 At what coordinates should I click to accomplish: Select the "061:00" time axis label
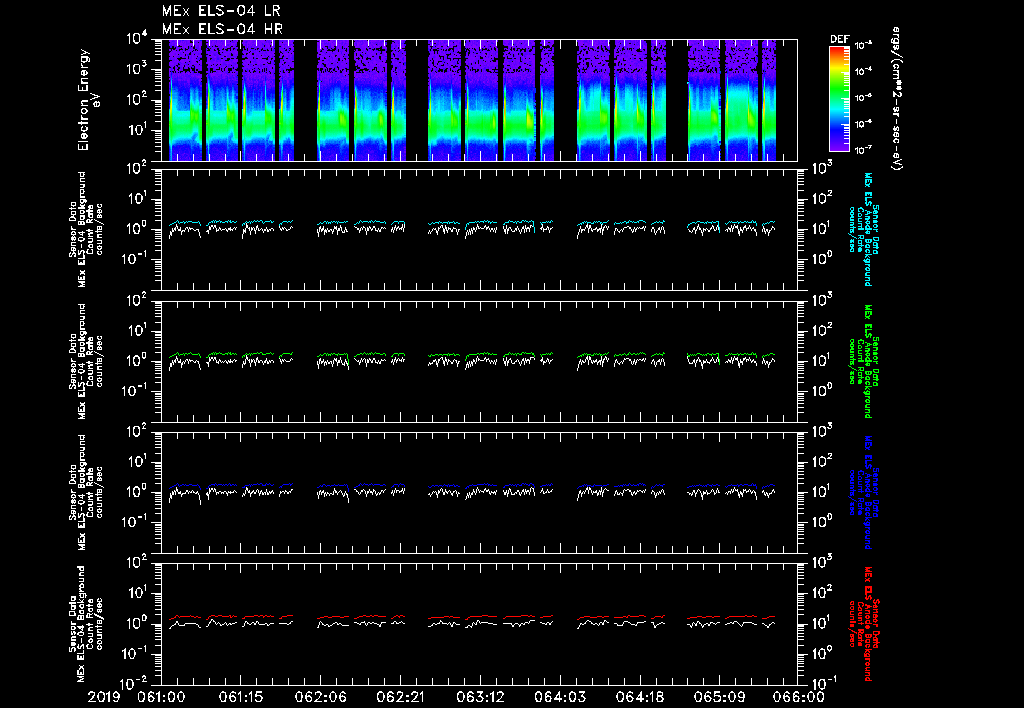click(x=161, y=698)
